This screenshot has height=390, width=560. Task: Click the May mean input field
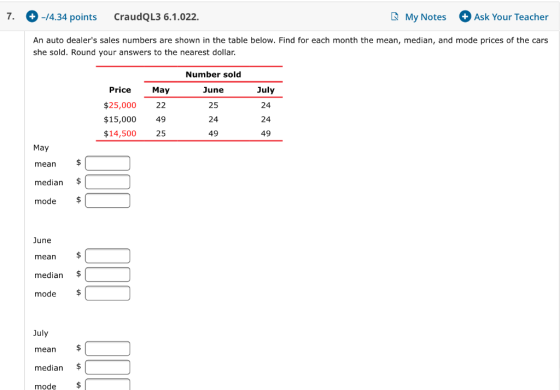(x=108, y=163)
